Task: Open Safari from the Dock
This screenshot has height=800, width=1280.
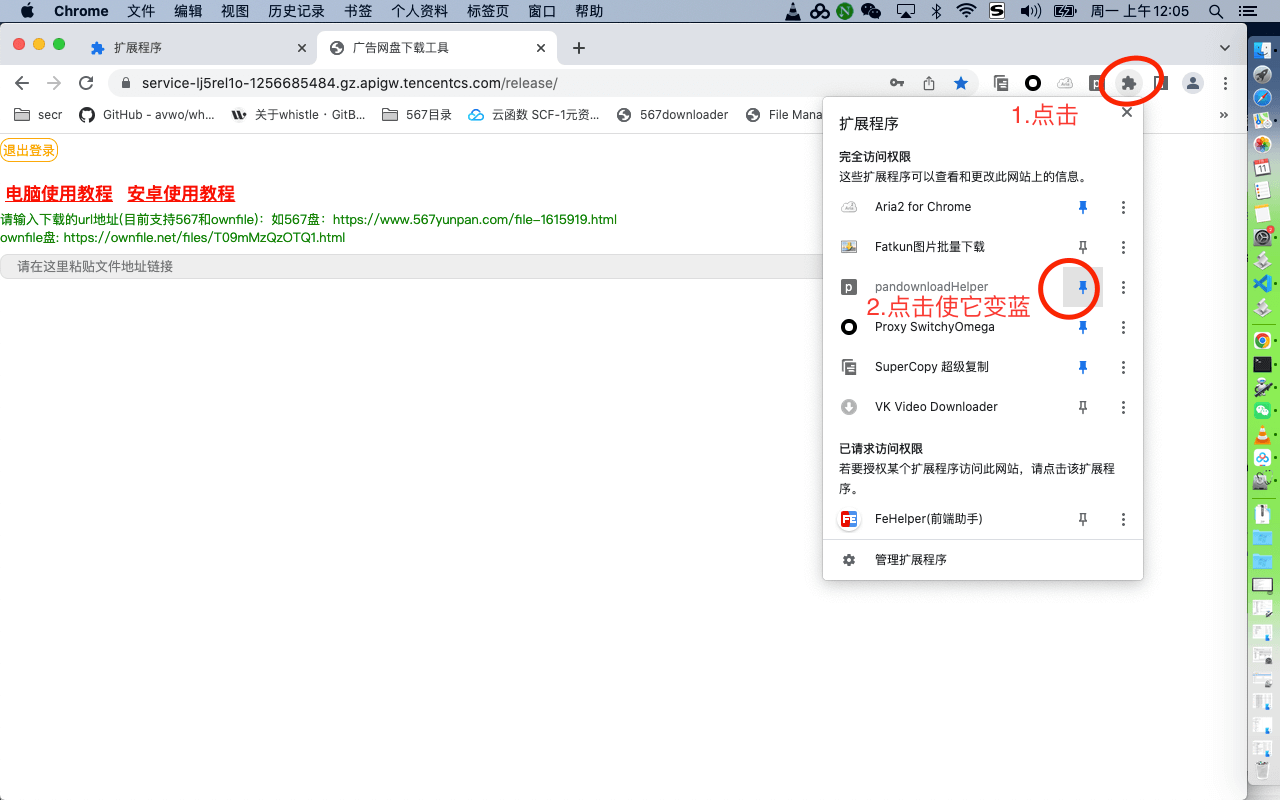Action: coord(1263,97)
